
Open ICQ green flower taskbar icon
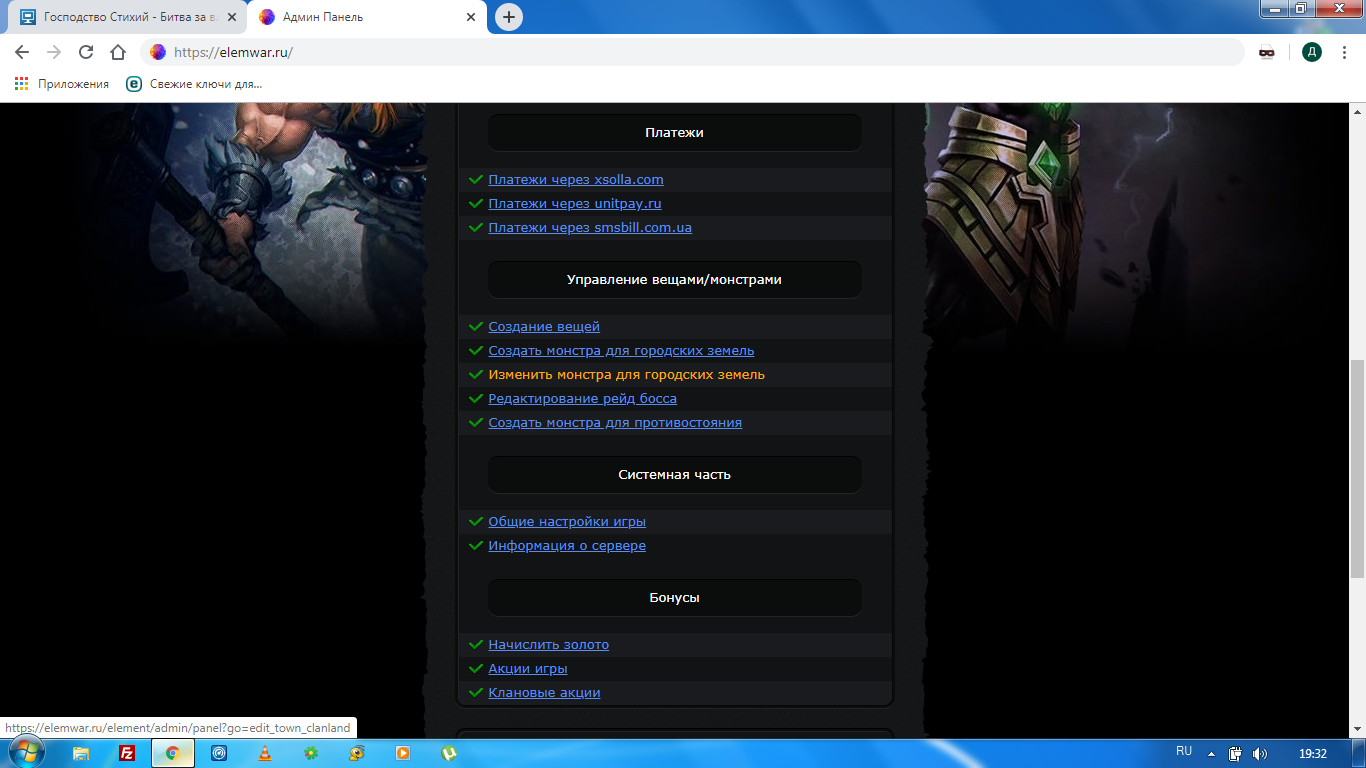311,753
